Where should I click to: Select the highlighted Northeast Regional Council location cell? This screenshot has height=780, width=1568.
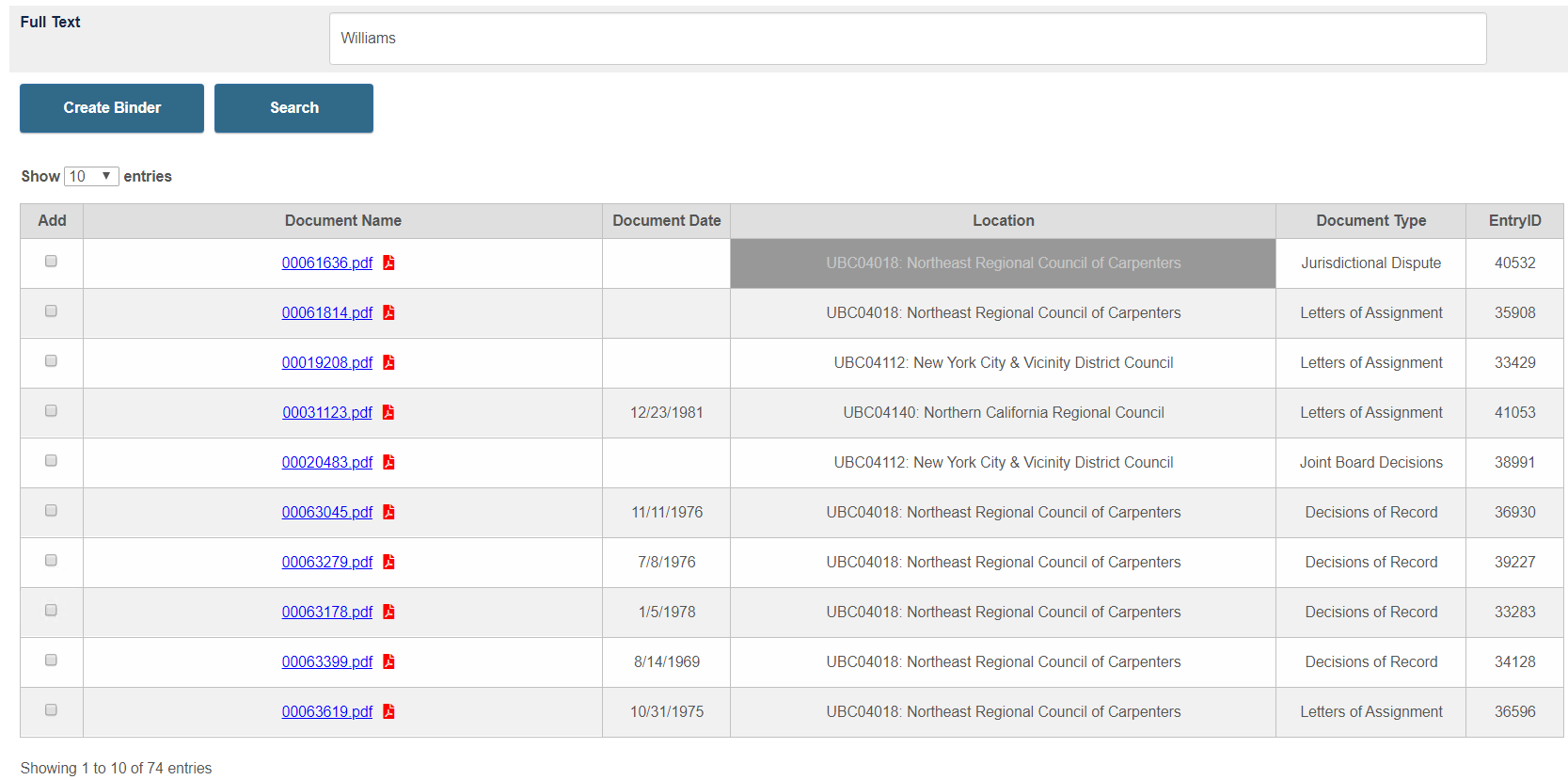1003,263
